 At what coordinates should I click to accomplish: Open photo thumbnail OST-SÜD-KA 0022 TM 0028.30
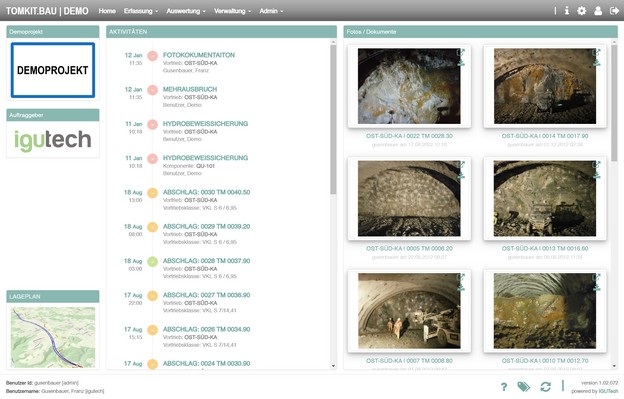(x=409, y=86)
